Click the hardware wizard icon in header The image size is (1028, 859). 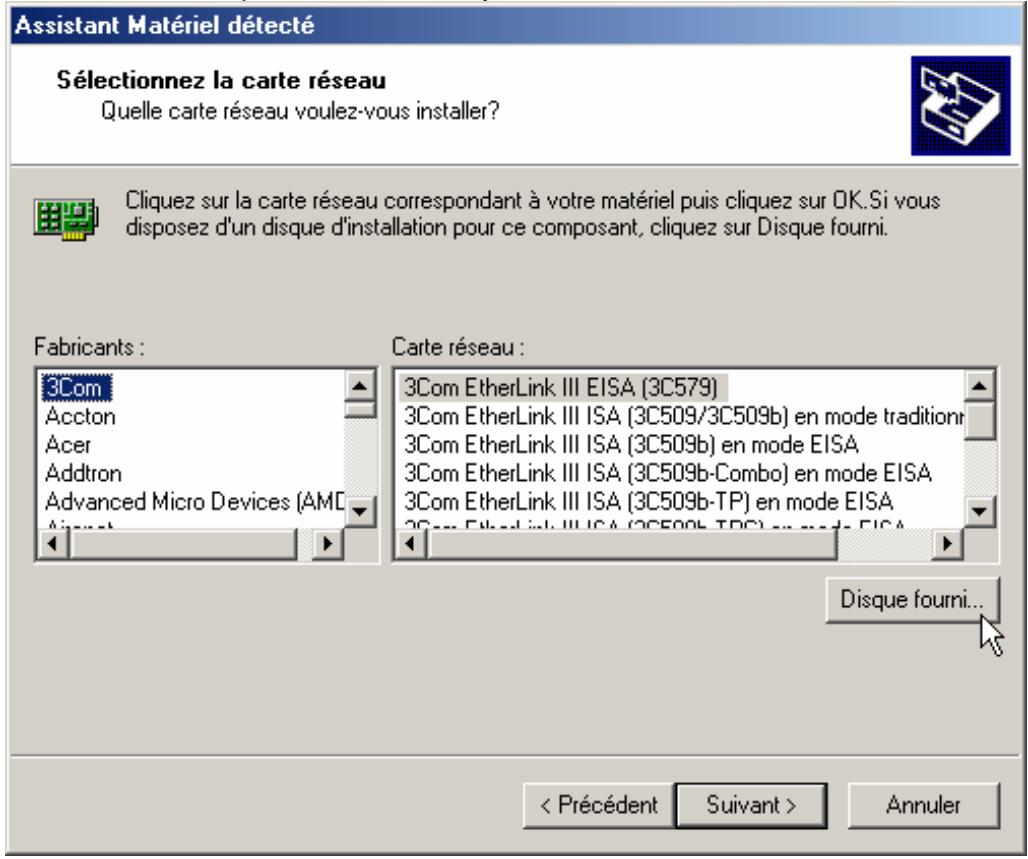click(x=960, y=106)
